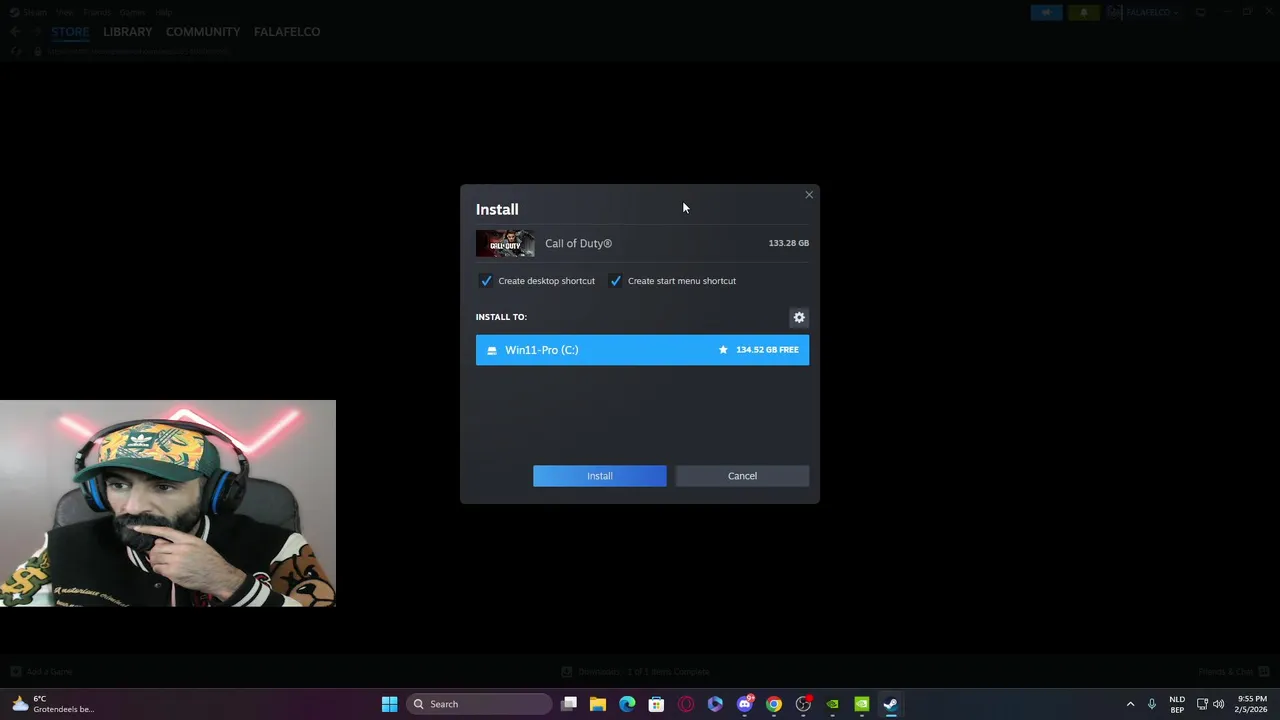This screenshot has height=720, width=1280.
Task: Open the Steam COMMUNITY tab
Action: pyautogui.click(x=203, y=32)
